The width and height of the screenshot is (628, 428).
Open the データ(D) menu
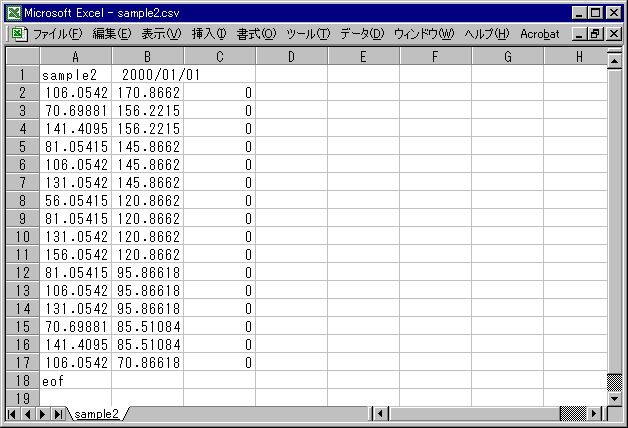tap(362, 34)
